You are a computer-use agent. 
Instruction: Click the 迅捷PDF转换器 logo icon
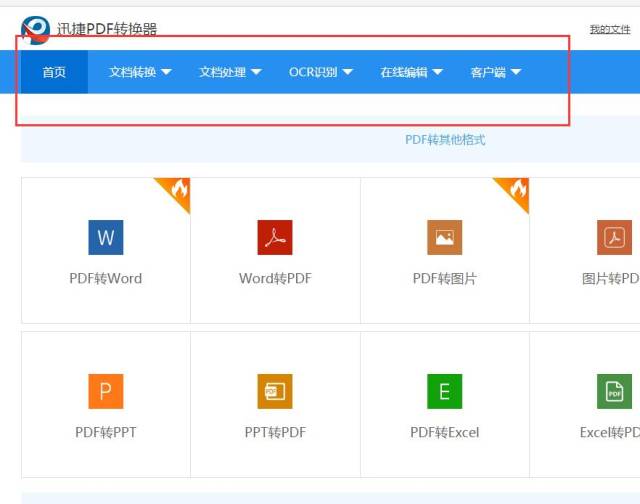(36, 30)
